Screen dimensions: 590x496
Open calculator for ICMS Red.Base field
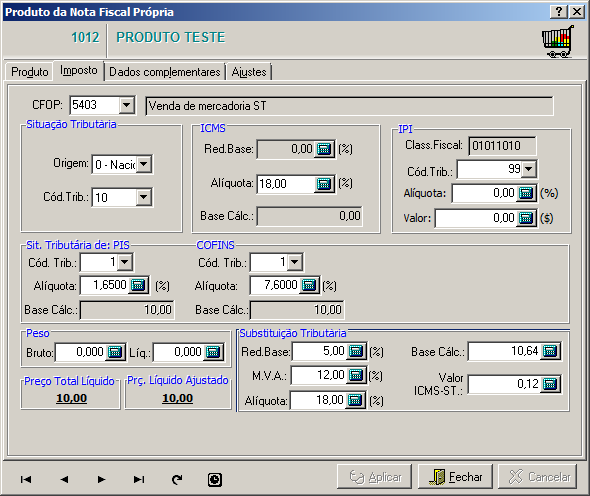(x=324, y=149)
